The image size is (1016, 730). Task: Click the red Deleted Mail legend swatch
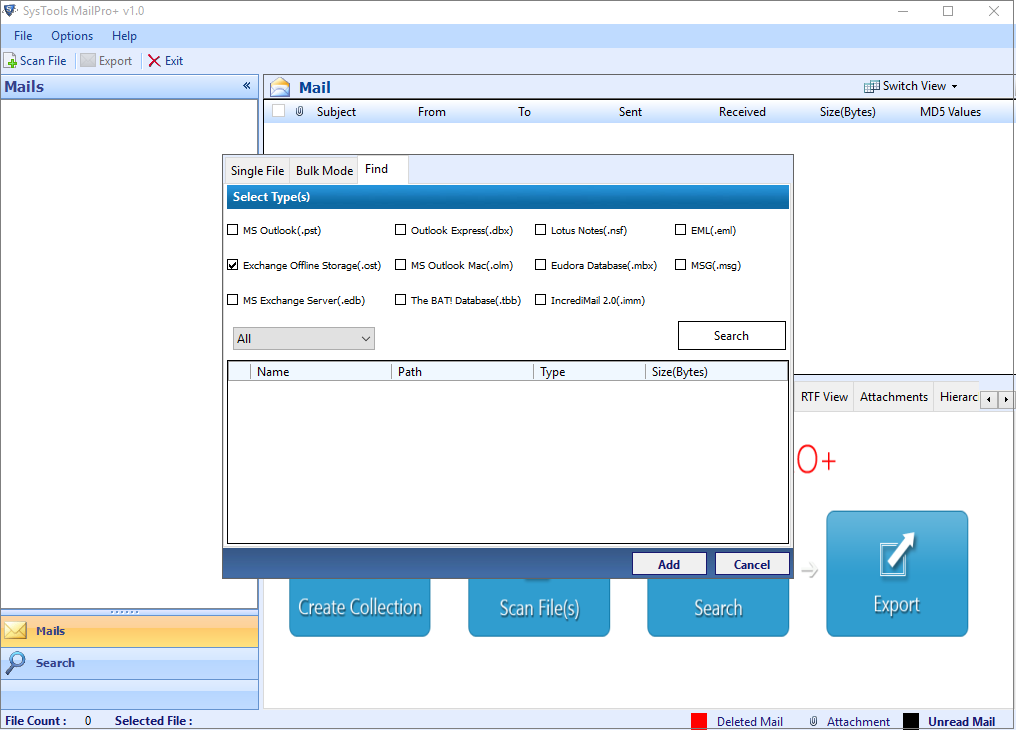click(x=699, y=721)
